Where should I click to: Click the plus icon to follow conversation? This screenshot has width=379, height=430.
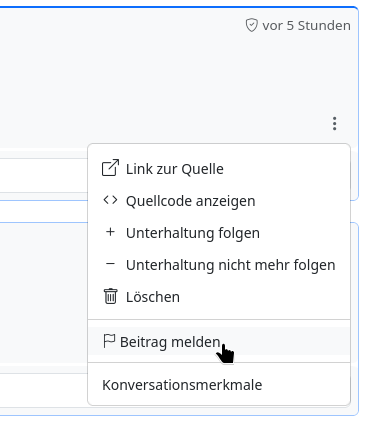(110, 232)
